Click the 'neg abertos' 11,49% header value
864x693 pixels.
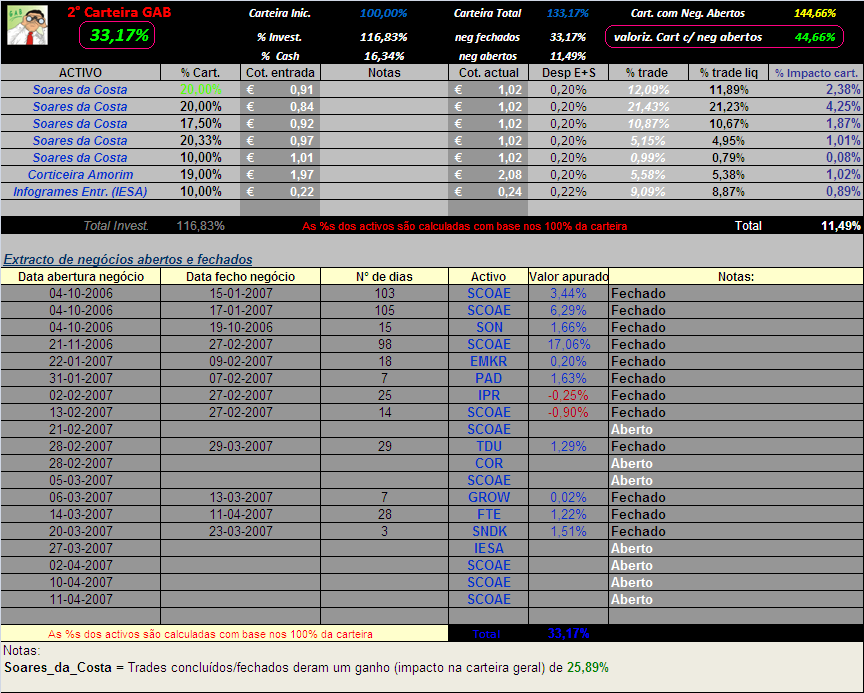568,56
